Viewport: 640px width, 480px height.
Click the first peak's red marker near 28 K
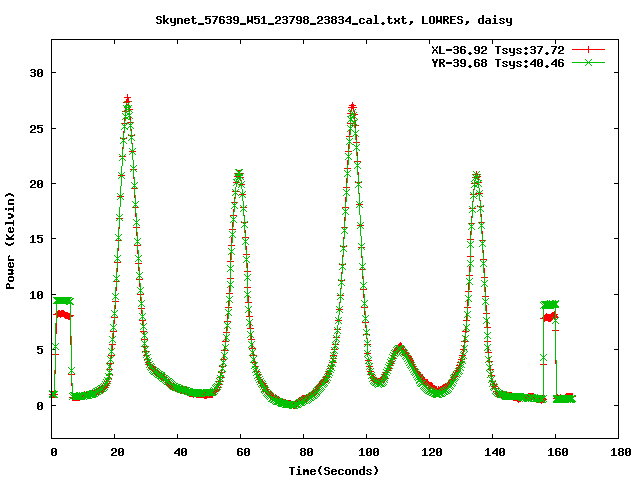point(128,98)
